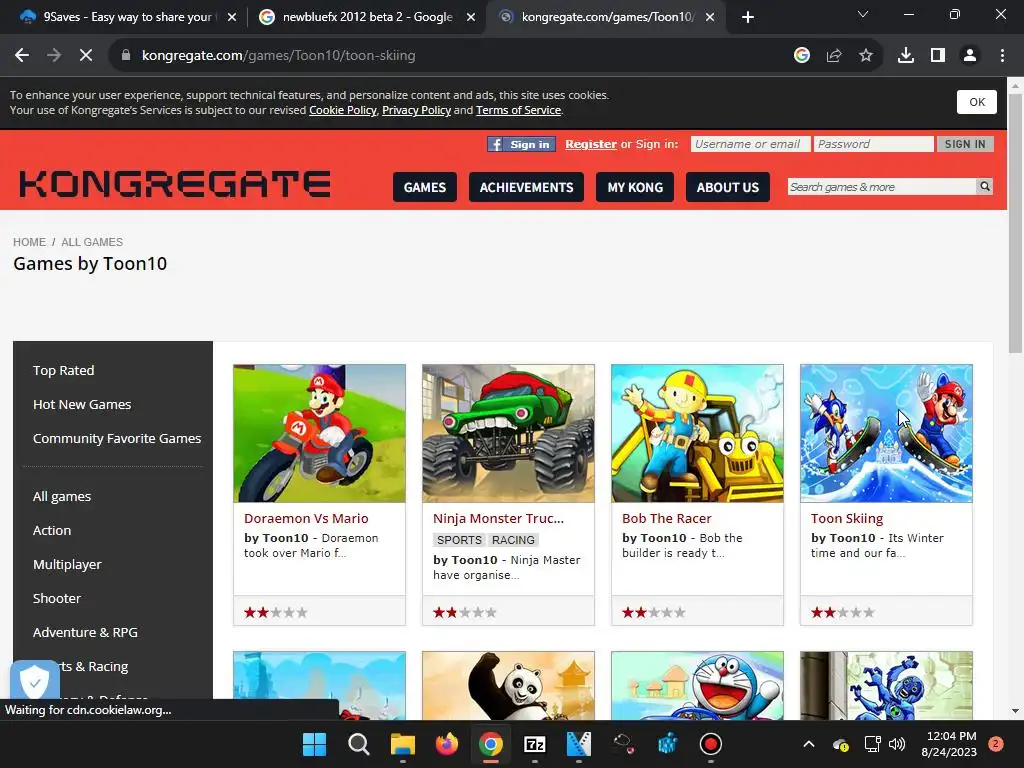This screenshot has height=768, width=1024.
Task: Choose the Multiplayer category
Action: click(x=67, y=564)
